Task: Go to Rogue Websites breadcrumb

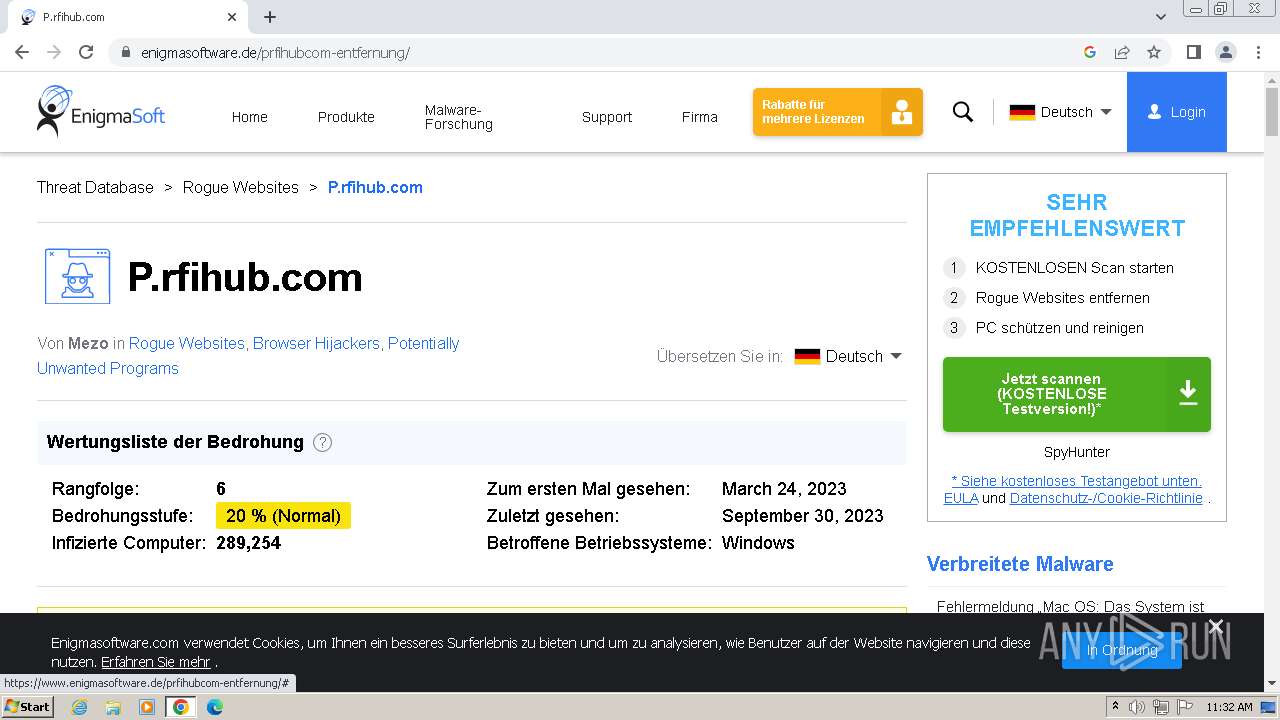Action: pos(240,187)
